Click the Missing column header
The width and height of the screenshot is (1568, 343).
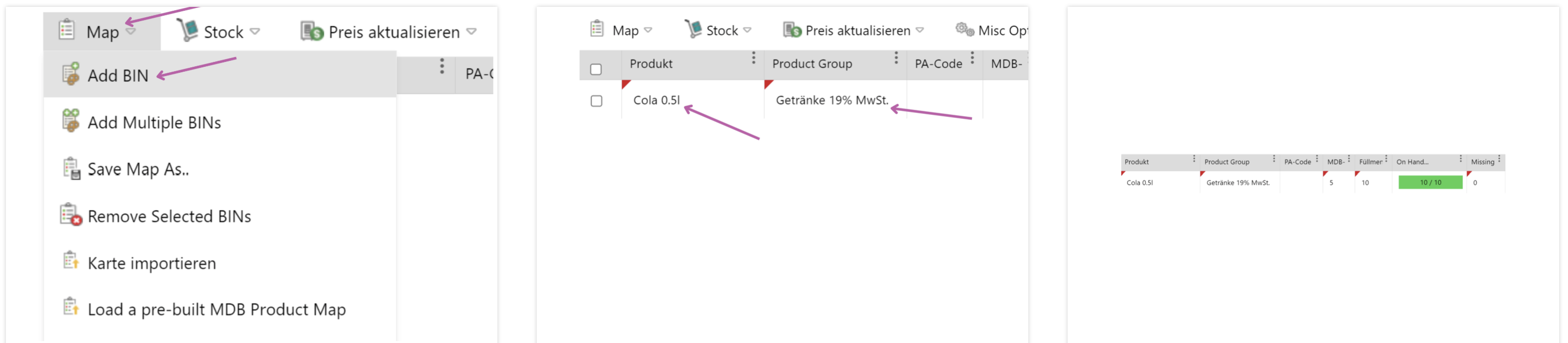tap(1482, 162)
